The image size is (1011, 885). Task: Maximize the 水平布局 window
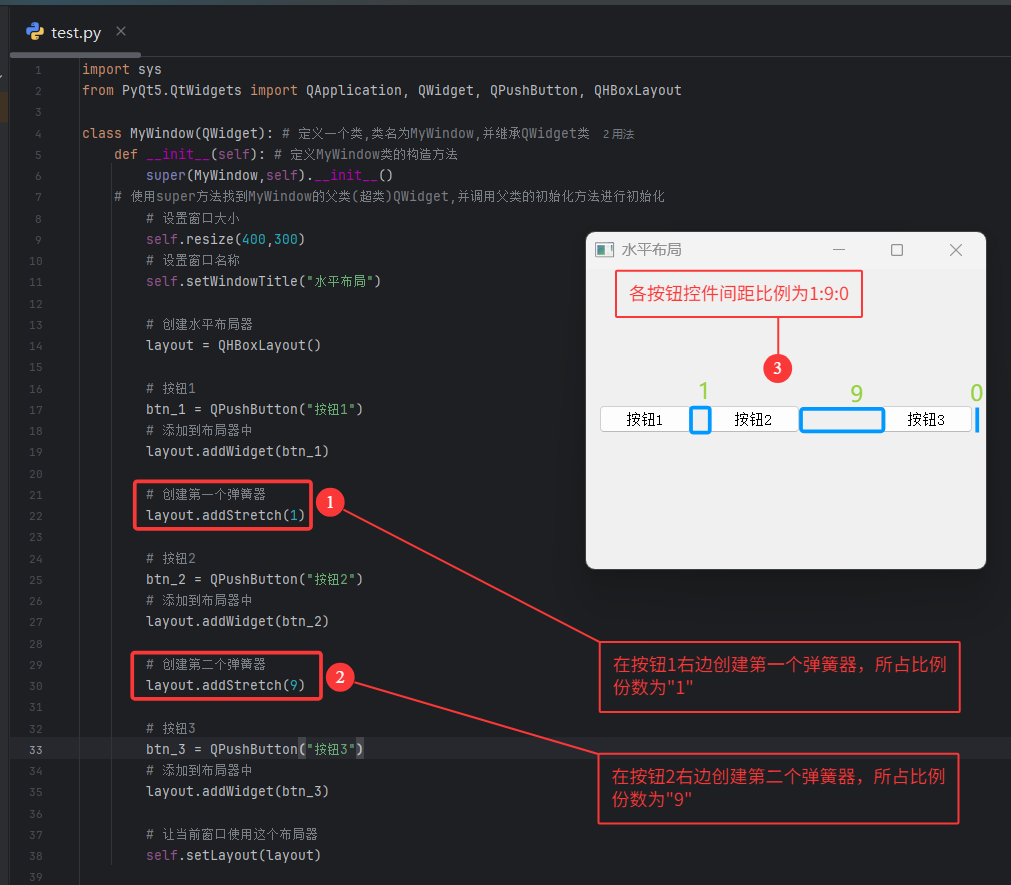click(x=897, y=249)
